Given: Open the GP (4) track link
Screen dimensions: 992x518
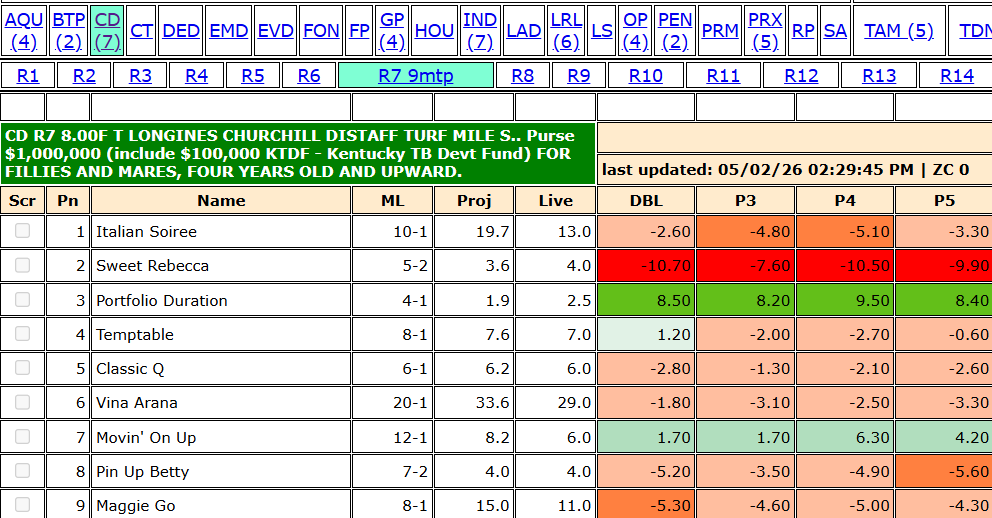Looking at the screenshot, I should coord(392,30).
